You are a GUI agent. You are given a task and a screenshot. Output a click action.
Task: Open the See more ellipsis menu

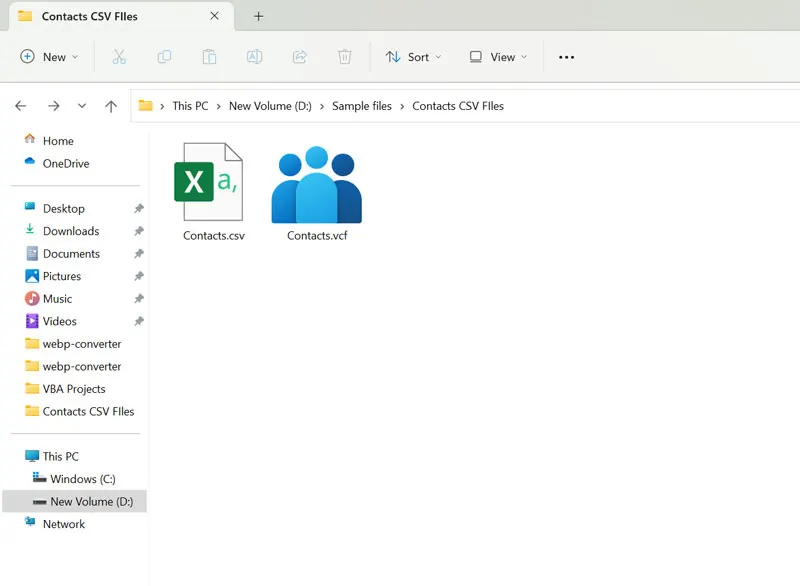point(566,57)
